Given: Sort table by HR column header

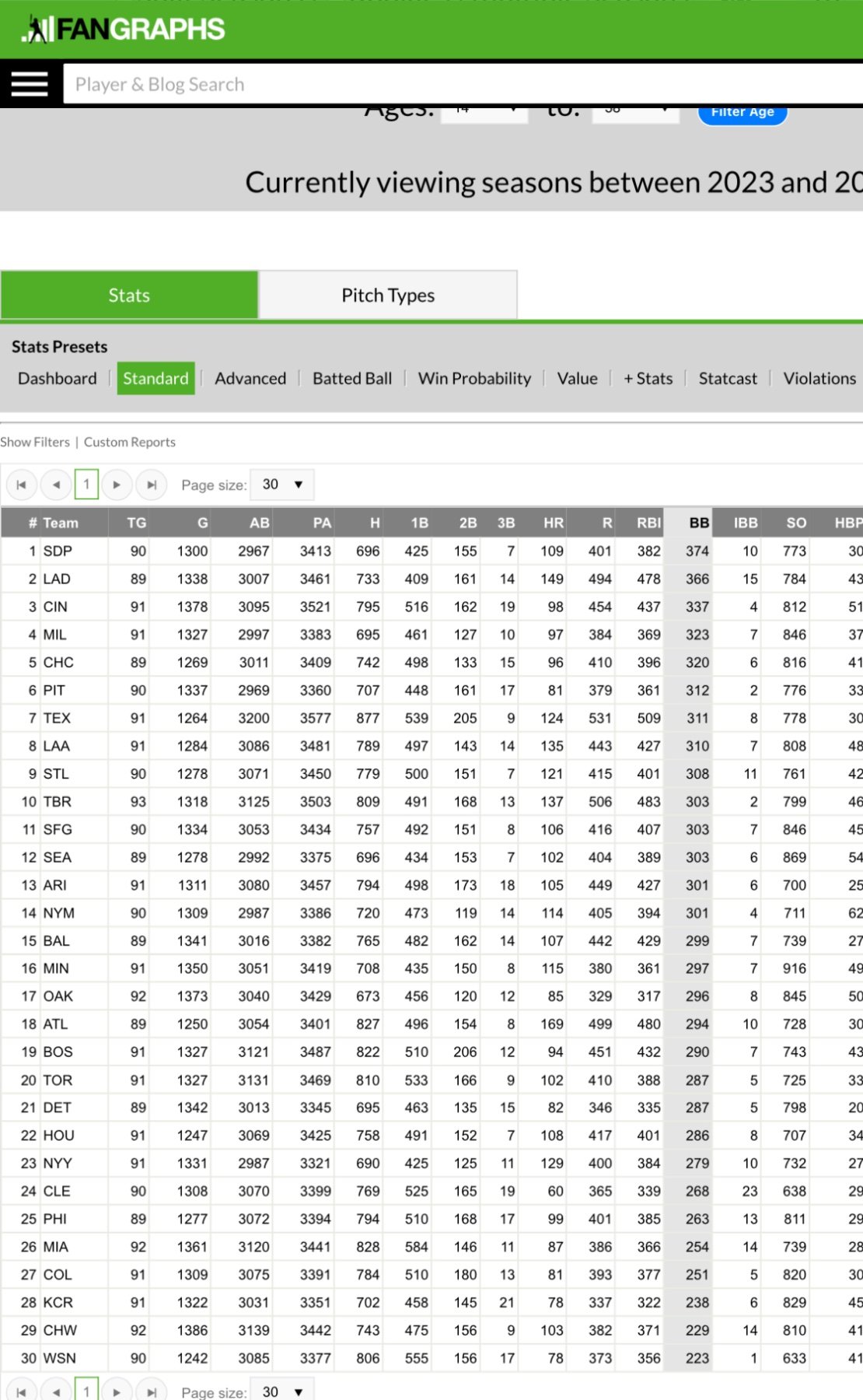Looking at the screenshot, I should [553, 523].
